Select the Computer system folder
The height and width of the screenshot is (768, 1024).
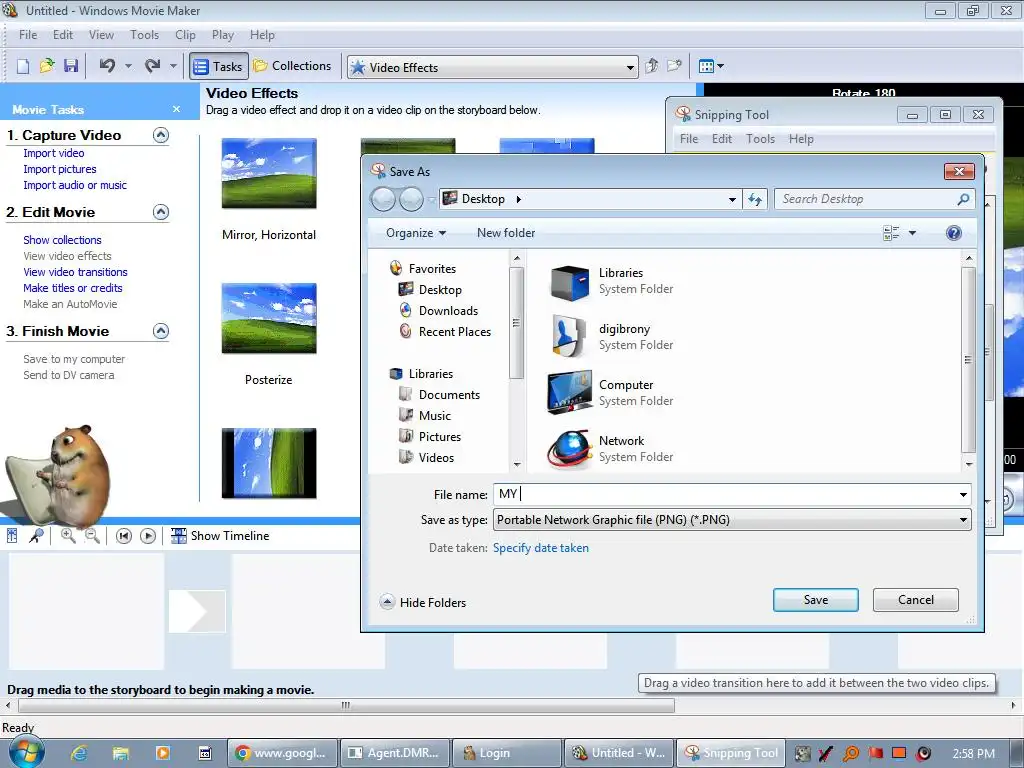[612, 393]
